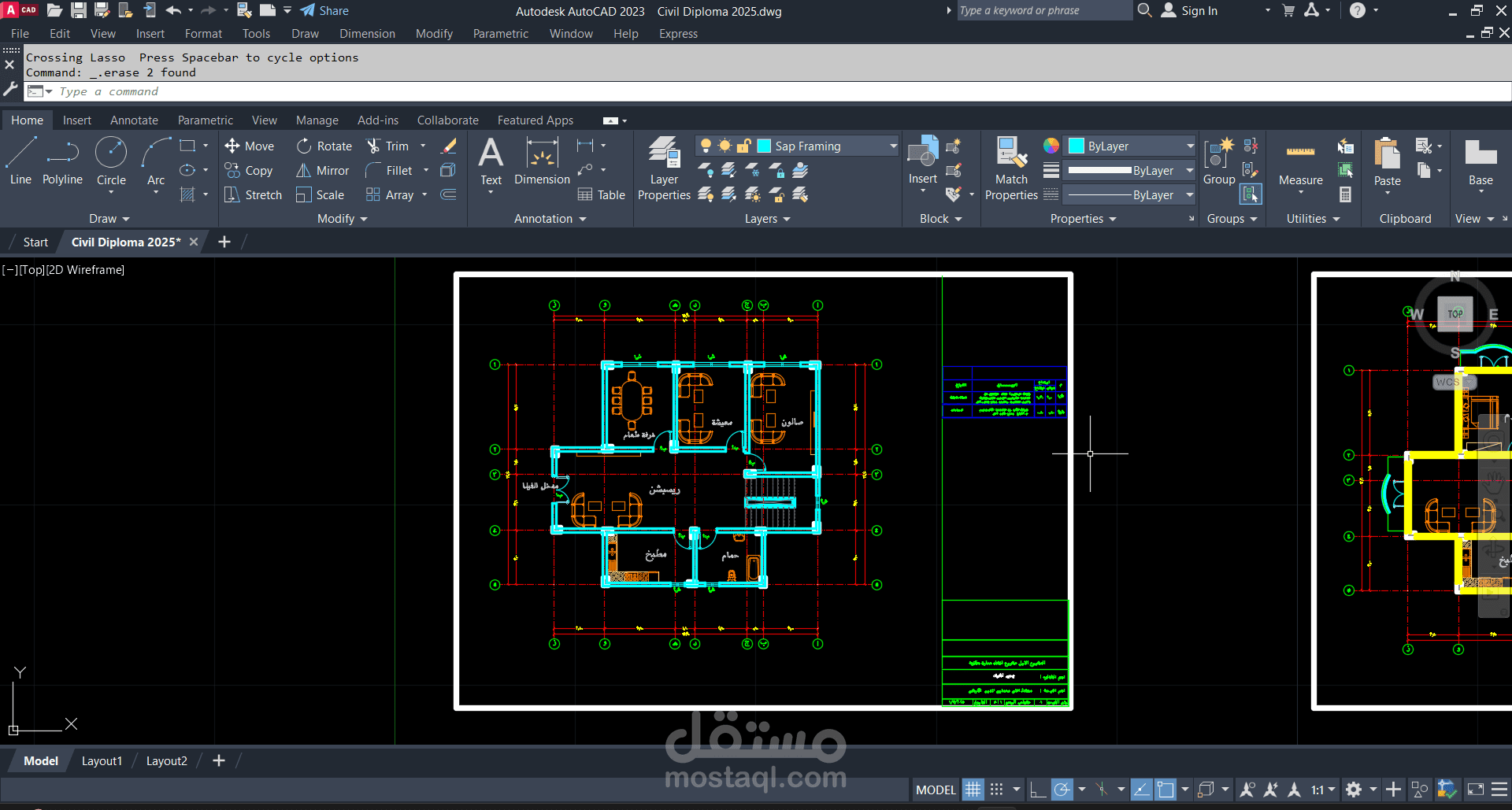Open the ByLayer lineweight dropdown
This screenshot has height=810, width=1512.
pos(1189,171)
